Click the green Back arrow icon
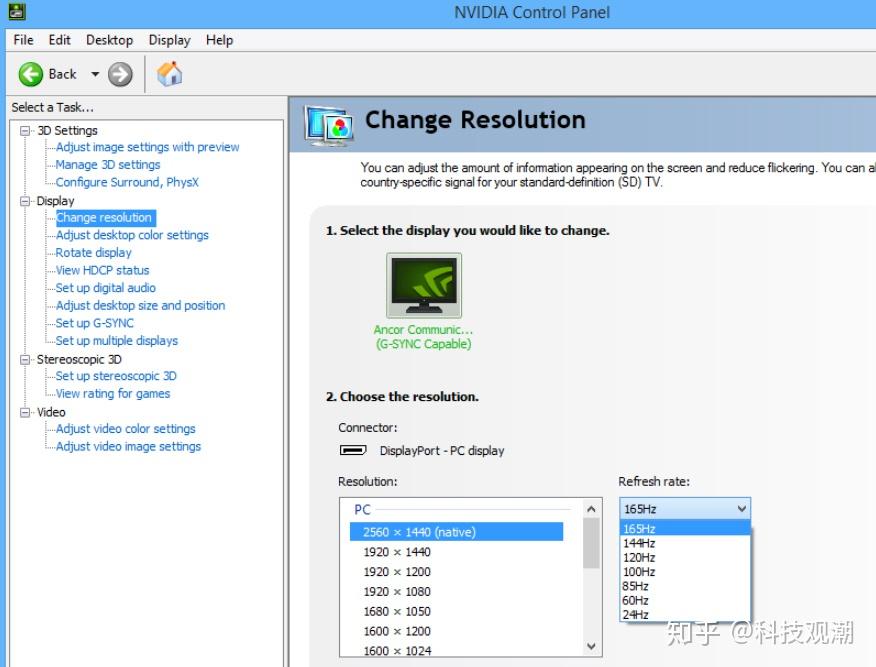Image resolution: width=876 pixels, height=667 pixels. pos(30,74)
